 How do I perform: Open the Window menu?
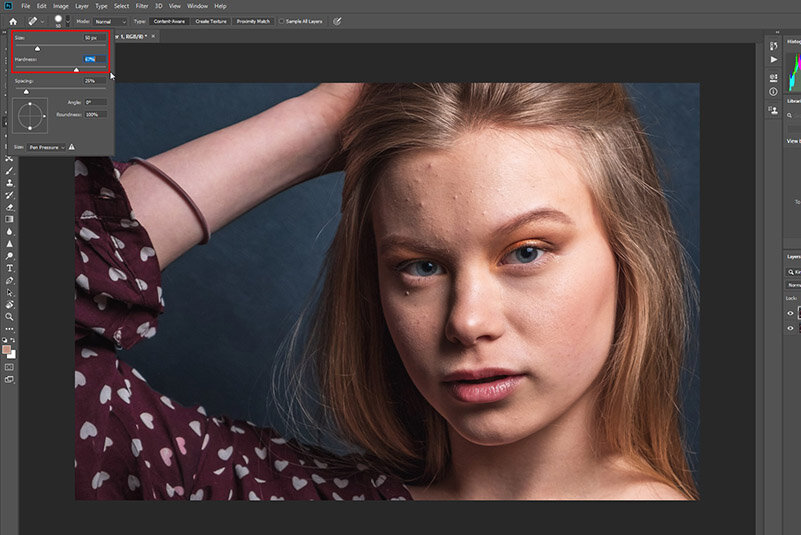[197, 6]
